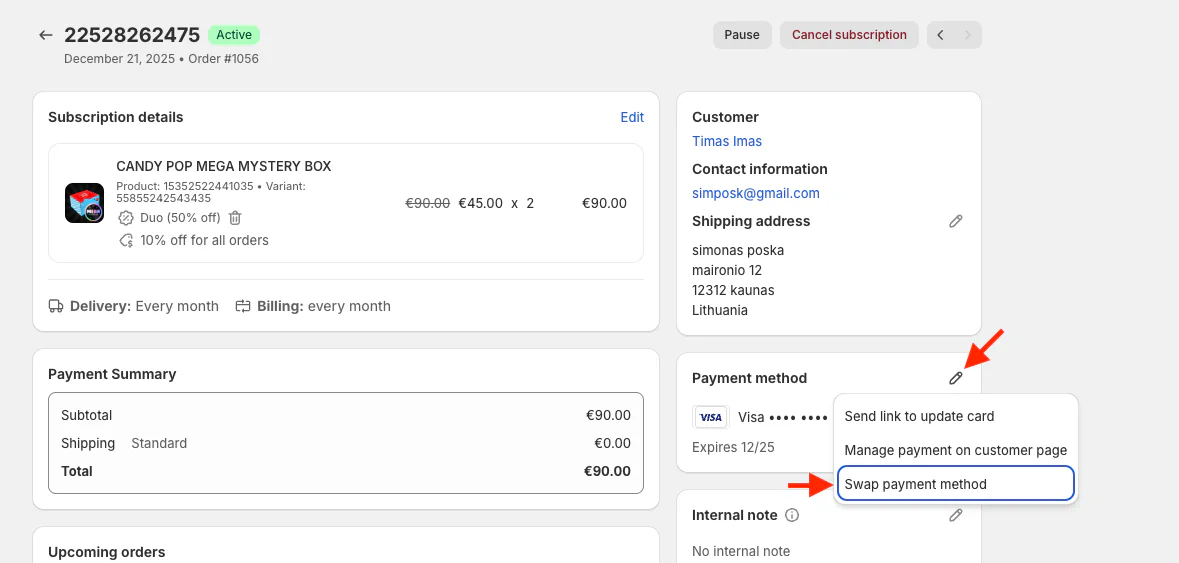
Task: Choose Manage payment on customer page
Action: [956, 450]
